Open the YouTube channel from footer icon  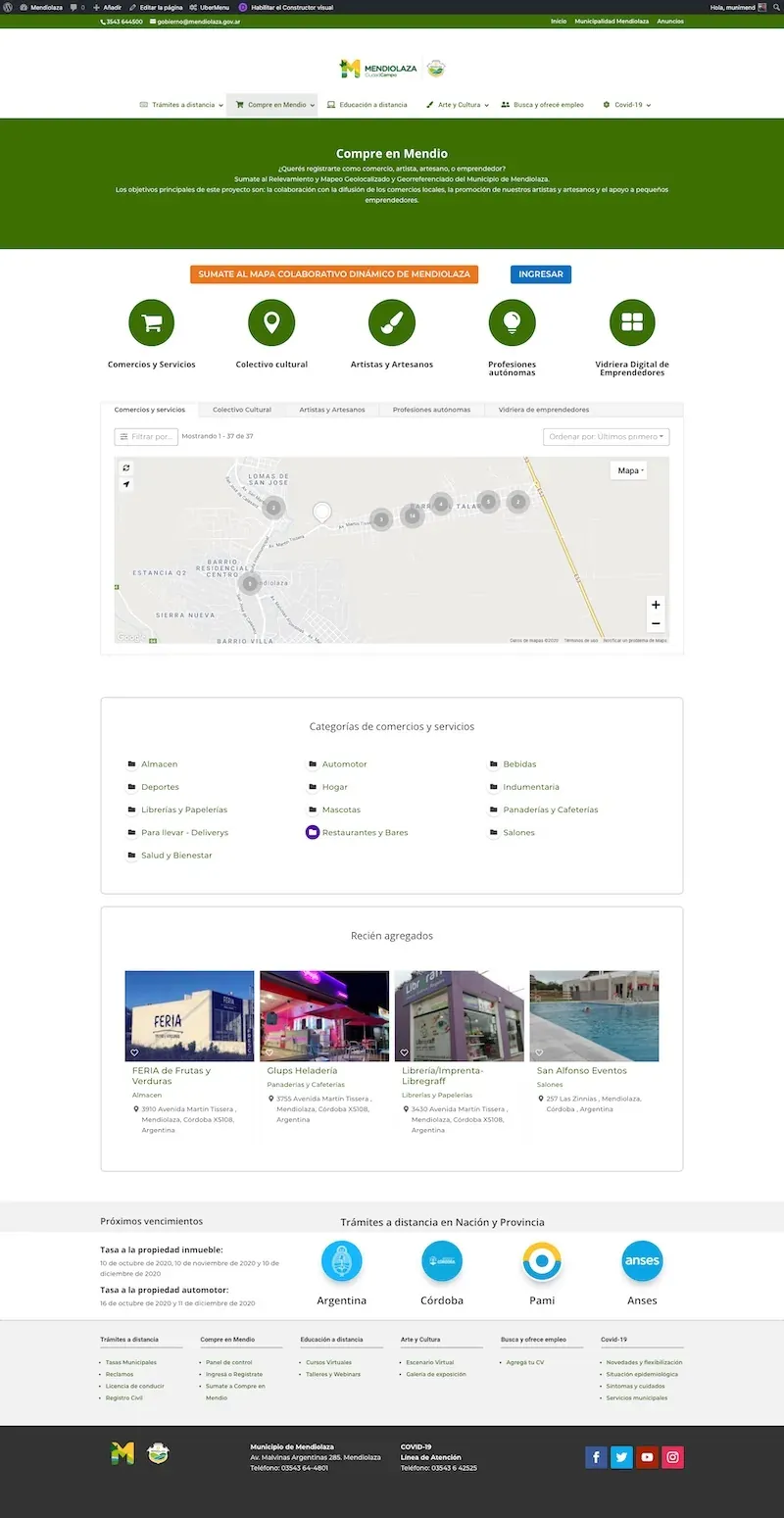coord(647,1457)
